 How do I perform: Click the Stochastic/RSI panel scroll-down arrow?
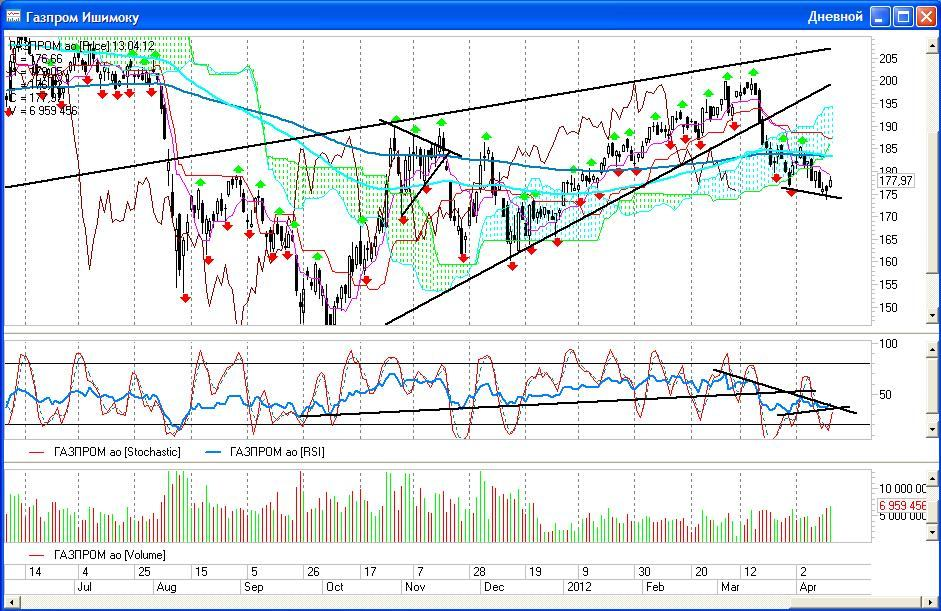[x=932, y=430]
